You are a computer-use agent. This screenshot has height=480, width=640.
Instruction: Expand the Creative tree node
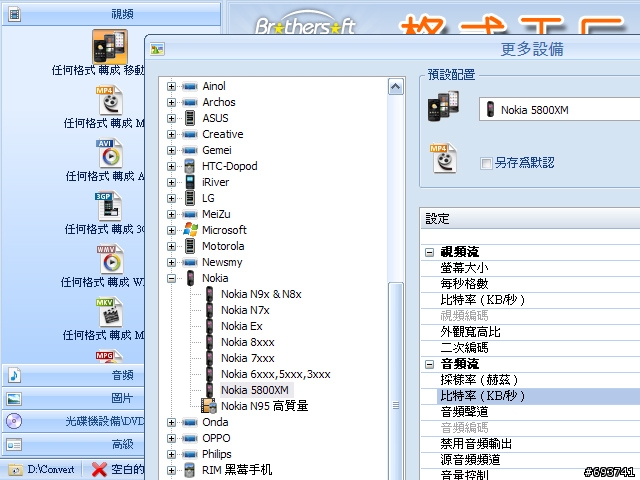[x=171, y=134]
